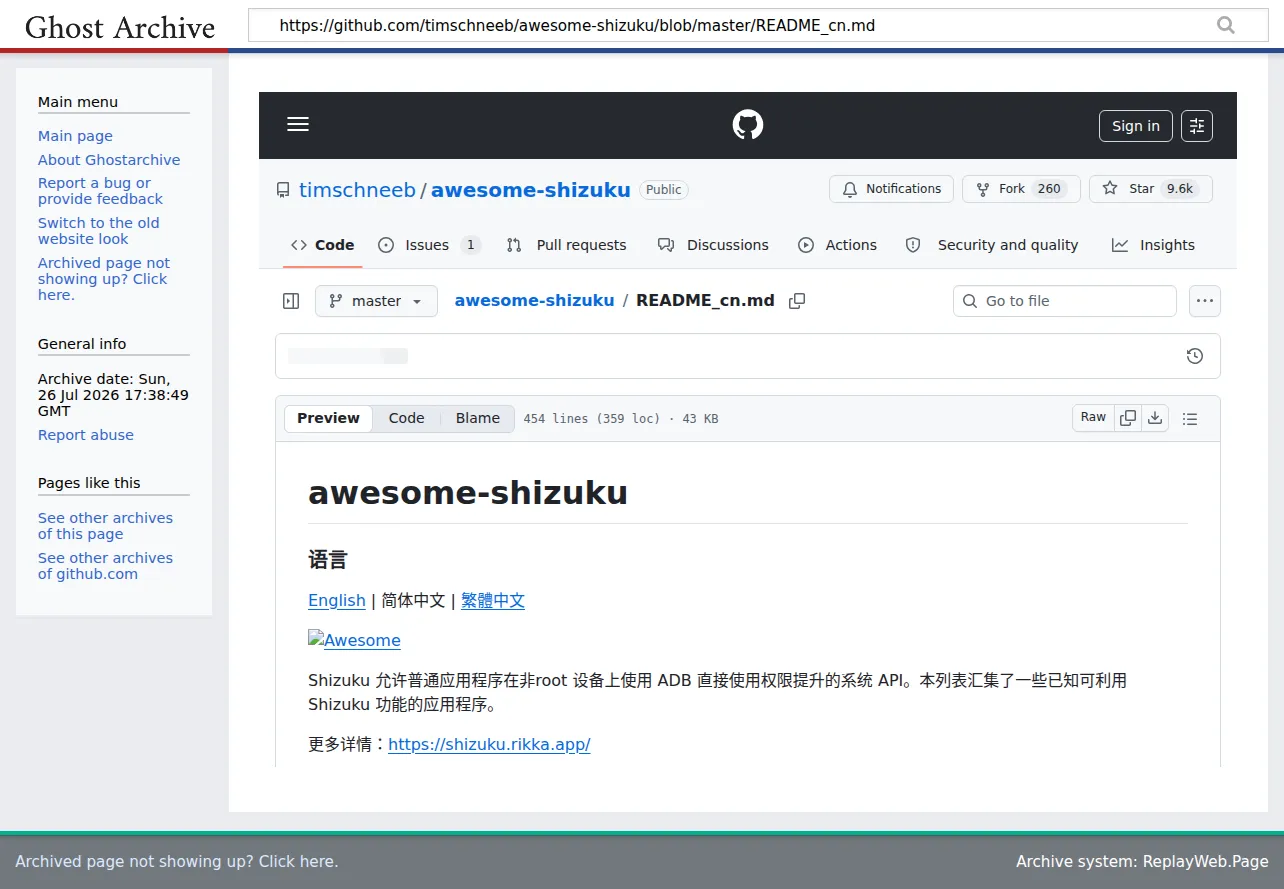Screen dimensions: 1284x889
Task: Open the Security and quality tab
Action: point(992,245)
